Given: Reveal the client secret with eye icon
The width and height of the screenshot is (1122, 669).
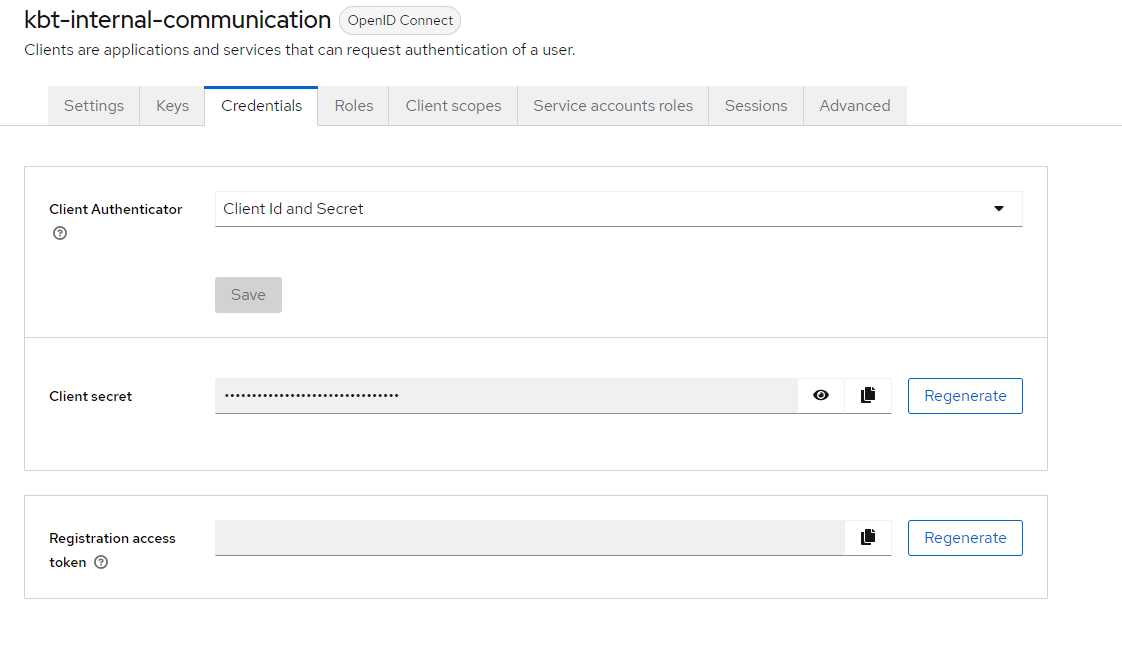Looking at the screenshot, I should tap(821, 396).
